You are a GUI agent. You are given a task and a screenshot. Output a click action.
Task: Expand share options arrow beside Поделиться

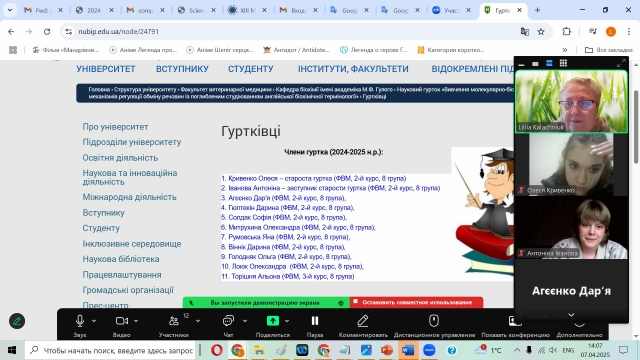287,321
